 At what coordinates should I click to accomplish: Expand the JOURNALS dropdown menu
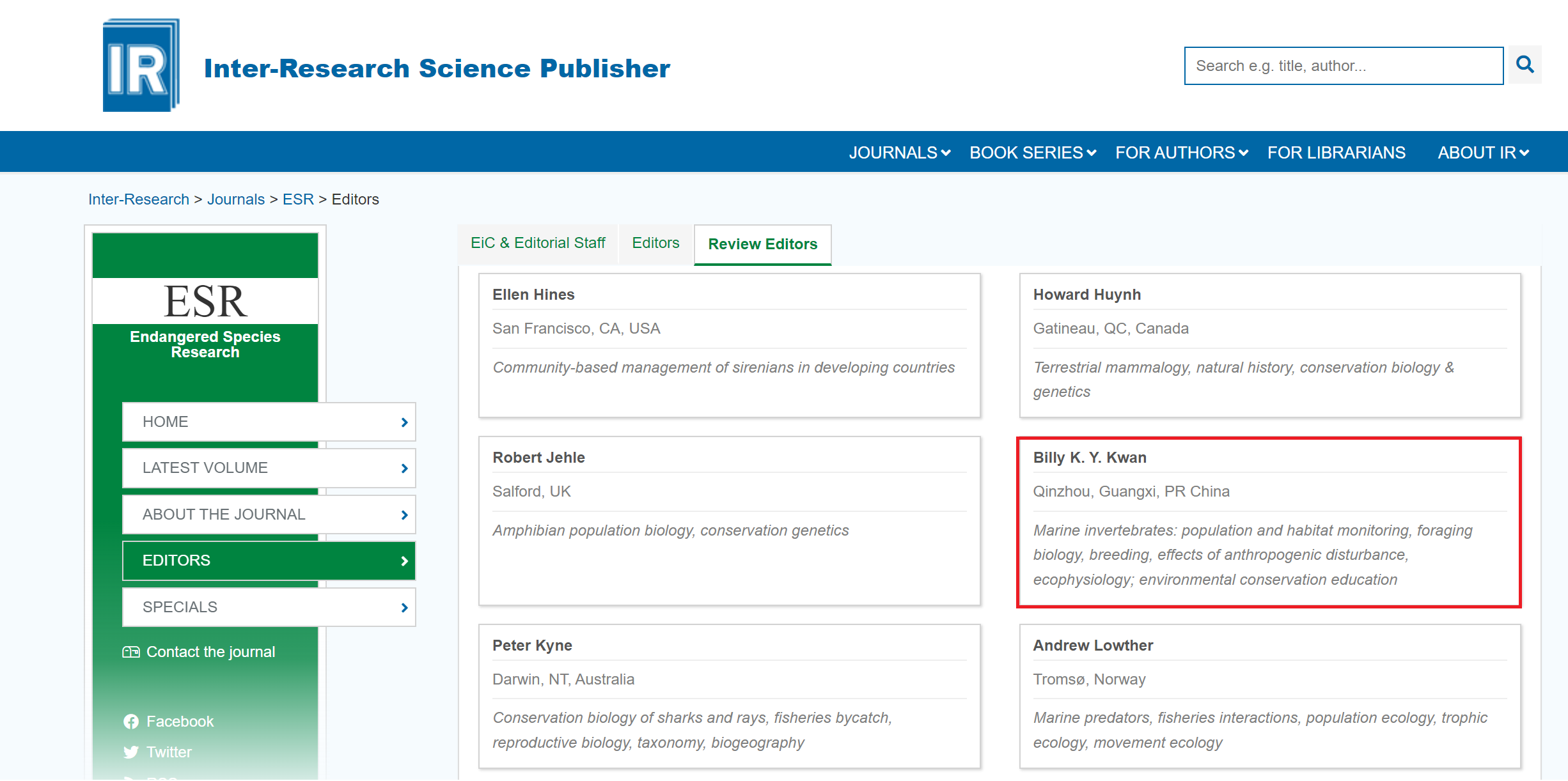[899, 153]
